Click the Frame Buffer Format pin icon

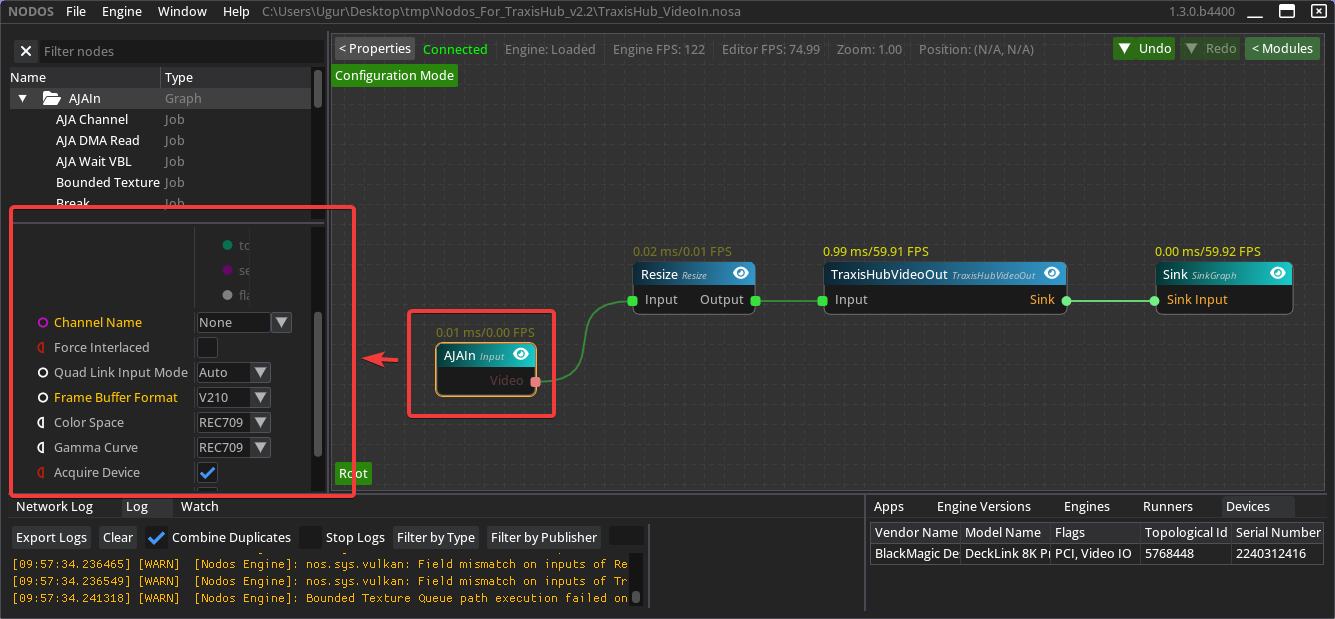click(43, 398)
